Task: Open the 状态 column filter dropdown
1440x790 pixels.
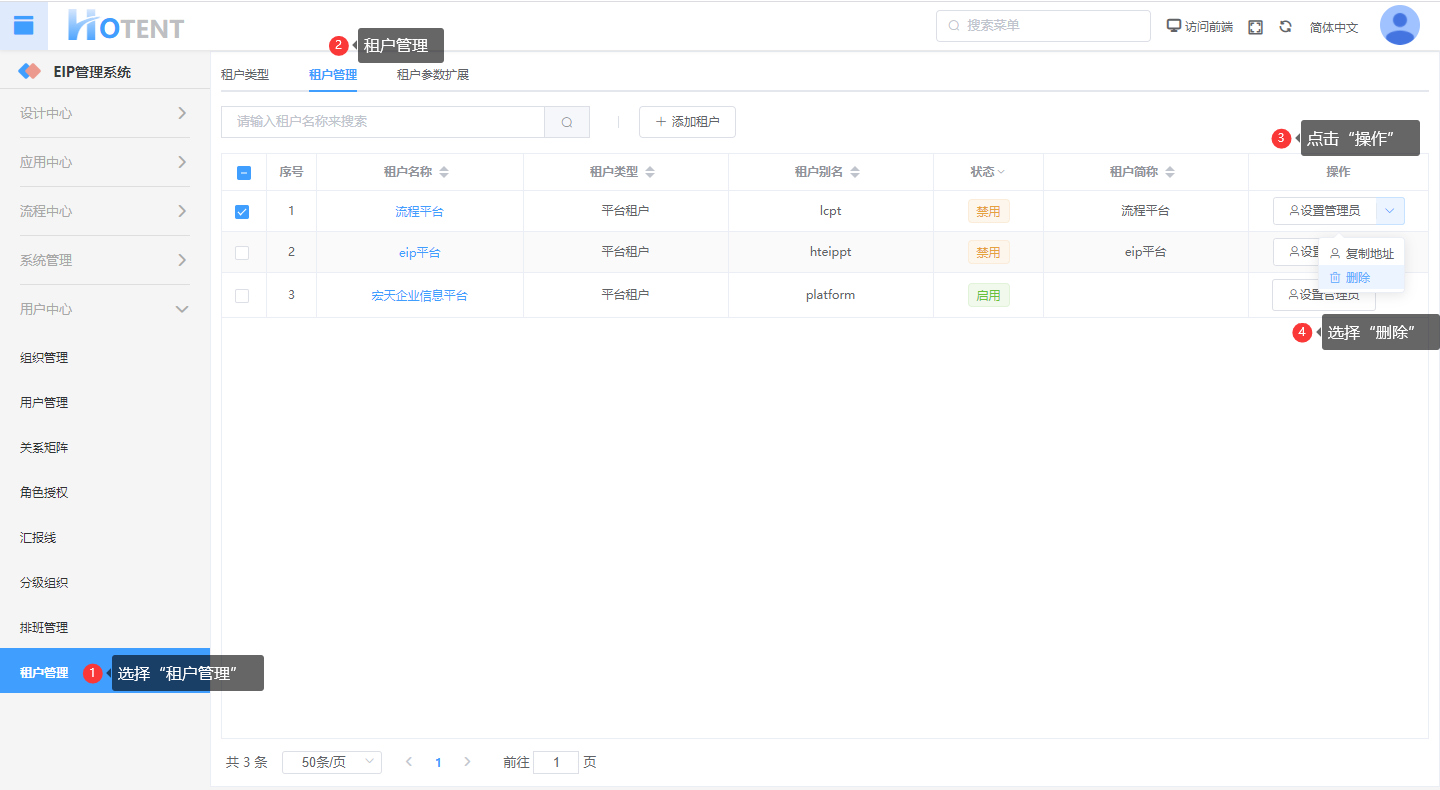Action: click(1000, 172)
